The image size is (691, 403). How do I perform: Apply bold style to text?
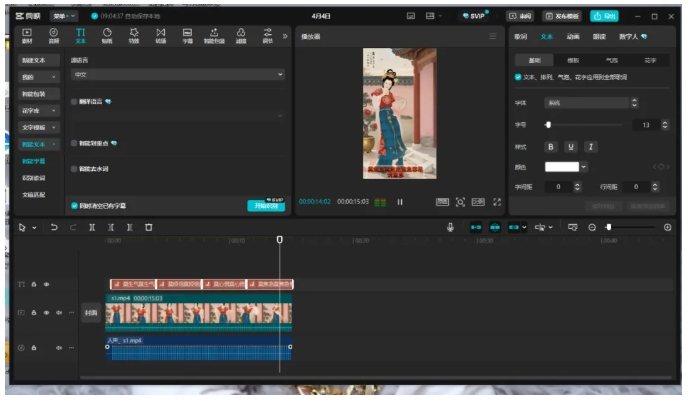pos(550,146)
